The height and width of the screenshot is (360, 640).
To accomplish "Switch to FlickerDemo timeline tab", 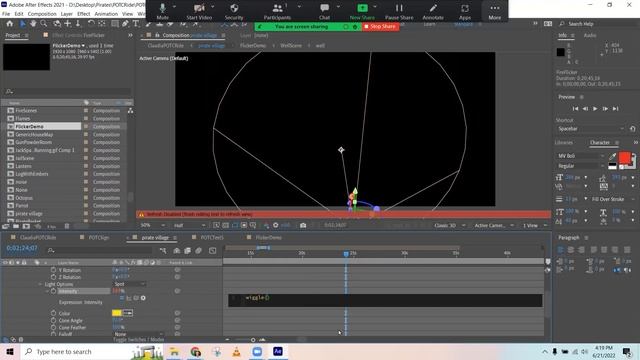I will click(x=269, y=238).
